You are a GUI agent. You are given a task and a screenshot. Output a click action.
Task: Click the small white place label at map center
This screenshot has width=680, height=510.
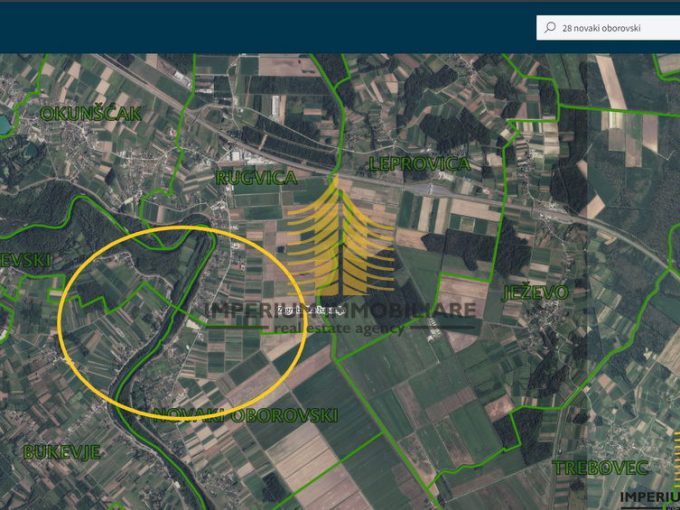pos(311,311)
